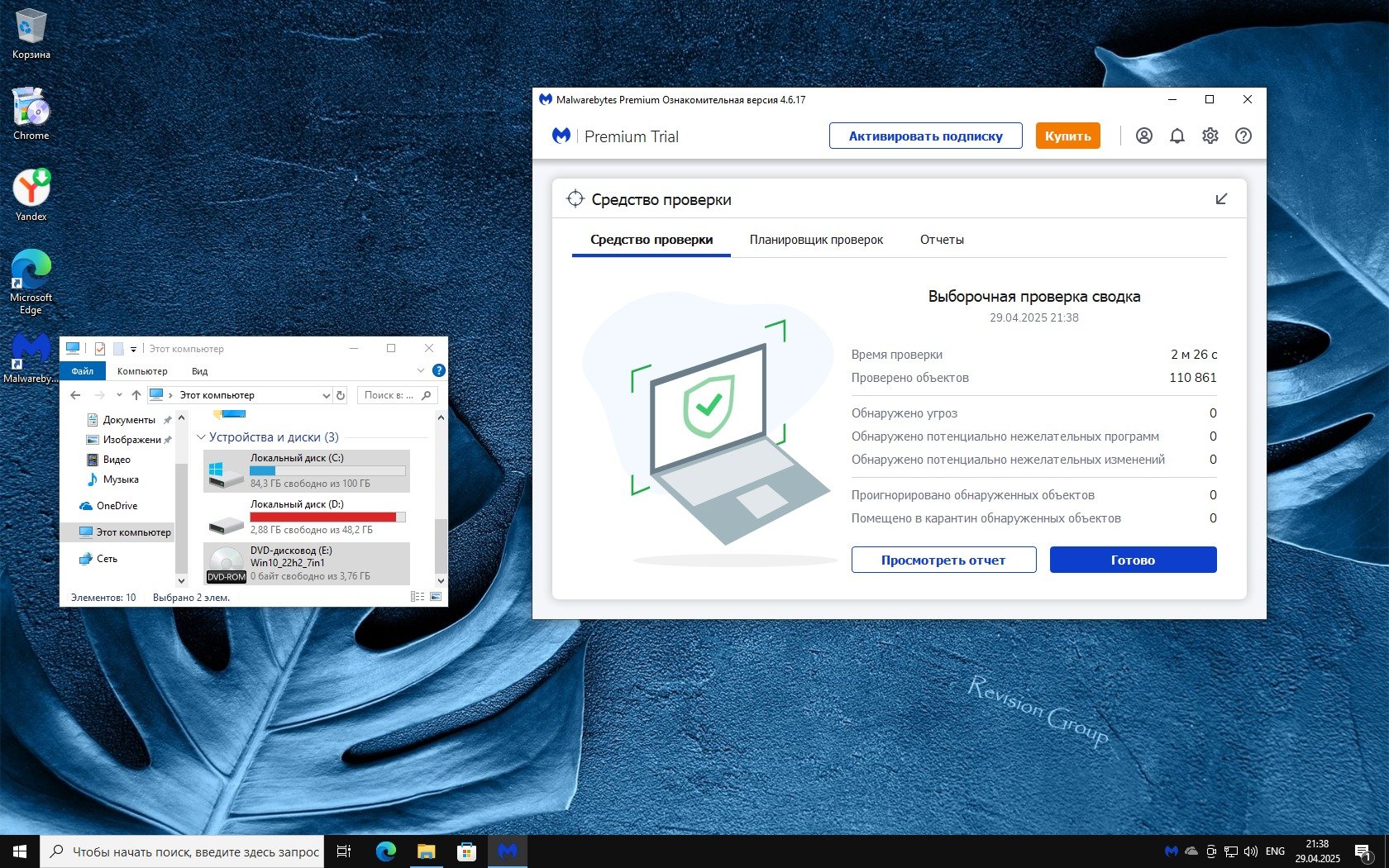Open Video in Explorer navigation pane
Viewport: 1389px width, 868px height.
pos(108,460)
